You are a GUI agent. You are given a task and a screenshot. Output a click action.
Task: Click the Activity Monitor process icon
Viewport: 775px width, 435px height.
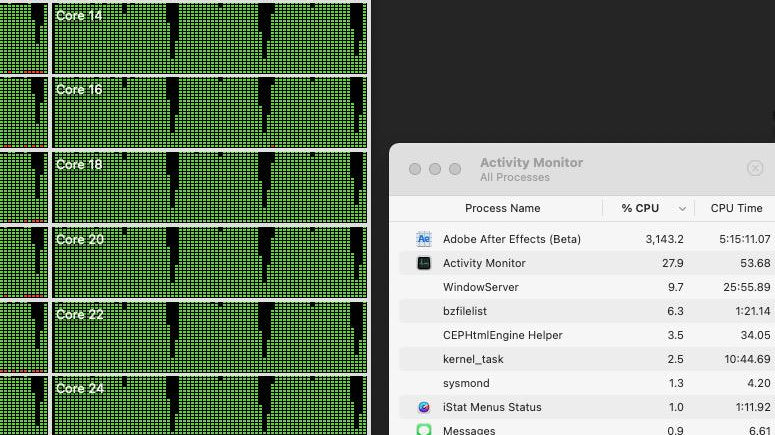coord(424,263)
